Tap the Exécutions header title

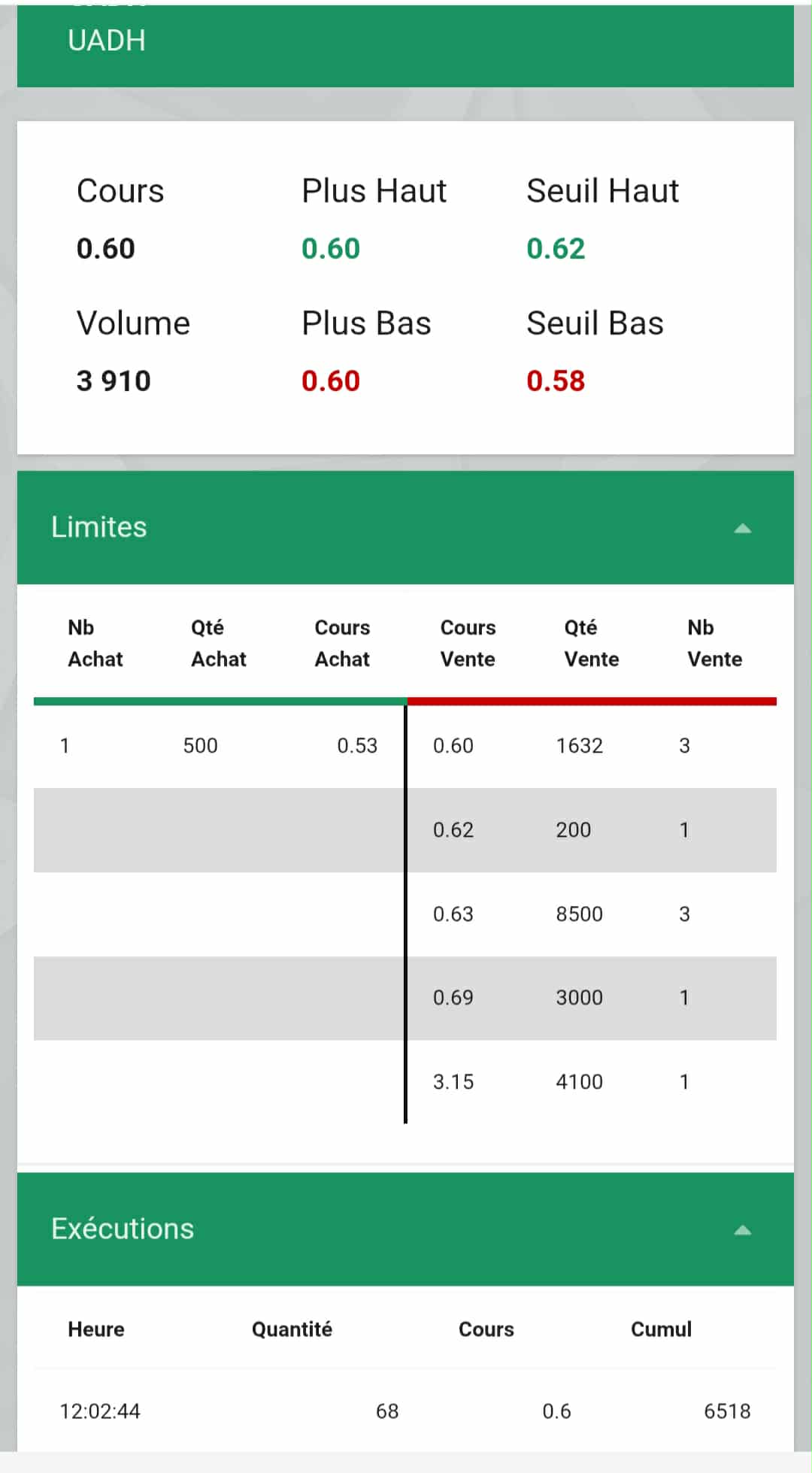click(123, 1229)
